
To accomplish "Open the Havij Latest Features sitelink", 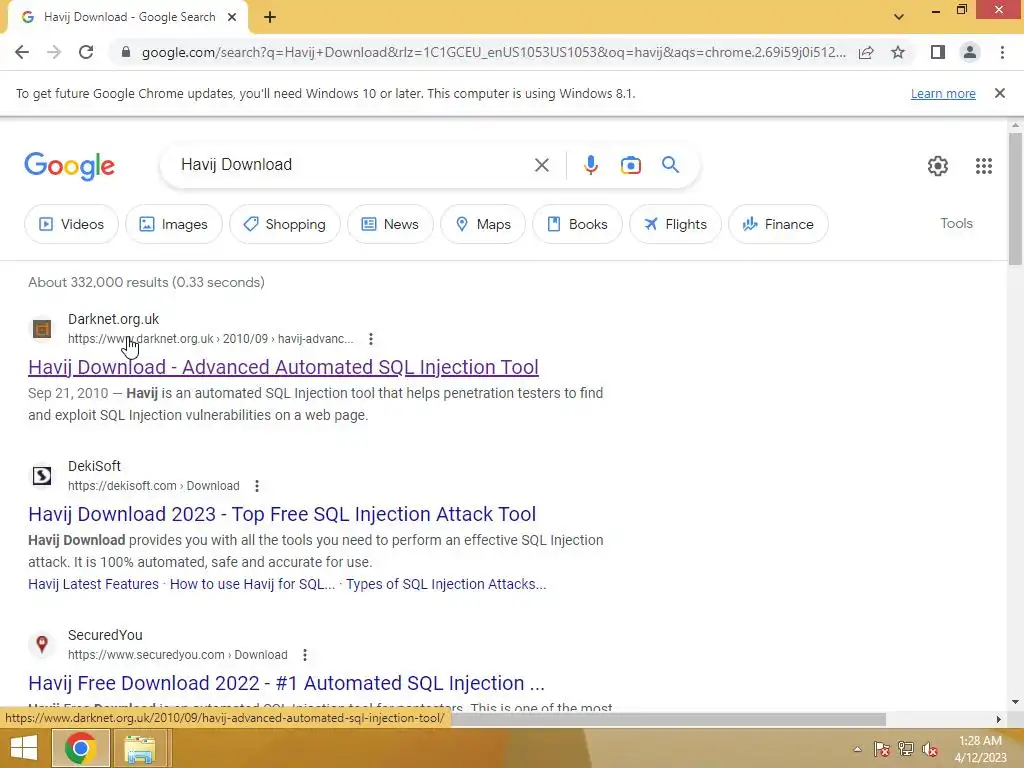I will click(93, 584).
